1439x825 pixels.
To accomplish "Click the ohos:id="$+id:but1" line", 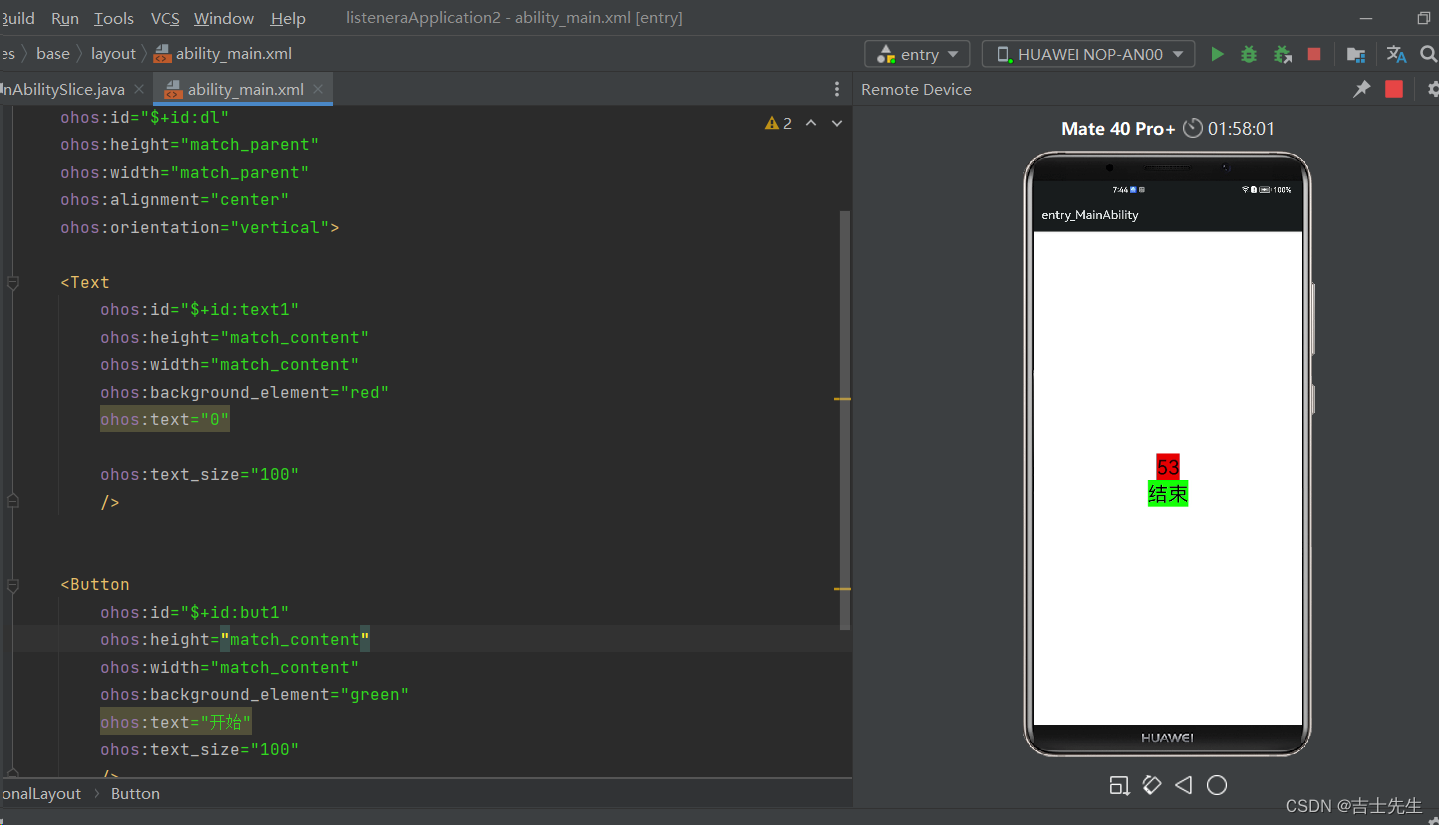I will coord(194,612).
